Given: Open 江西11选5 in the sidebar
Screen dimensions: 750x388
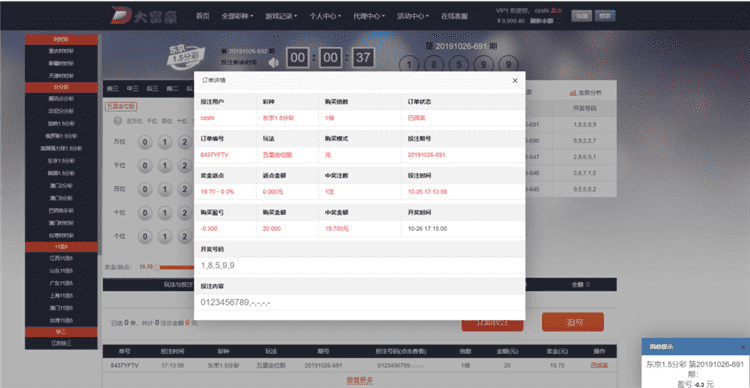Looking at the screenshot, I should (61, 258).
